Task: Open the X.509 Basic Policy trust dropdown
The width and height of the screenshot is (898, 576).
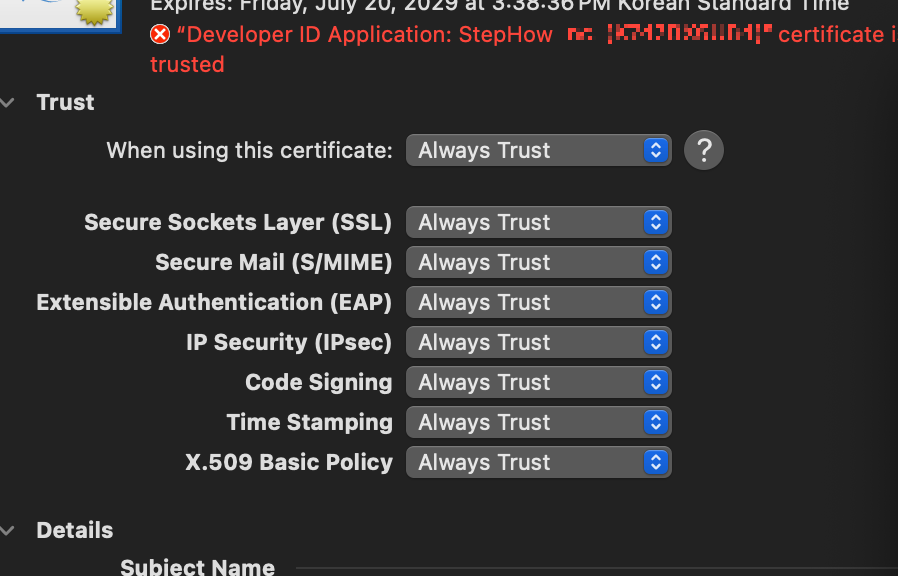Action: click(538, 463)
